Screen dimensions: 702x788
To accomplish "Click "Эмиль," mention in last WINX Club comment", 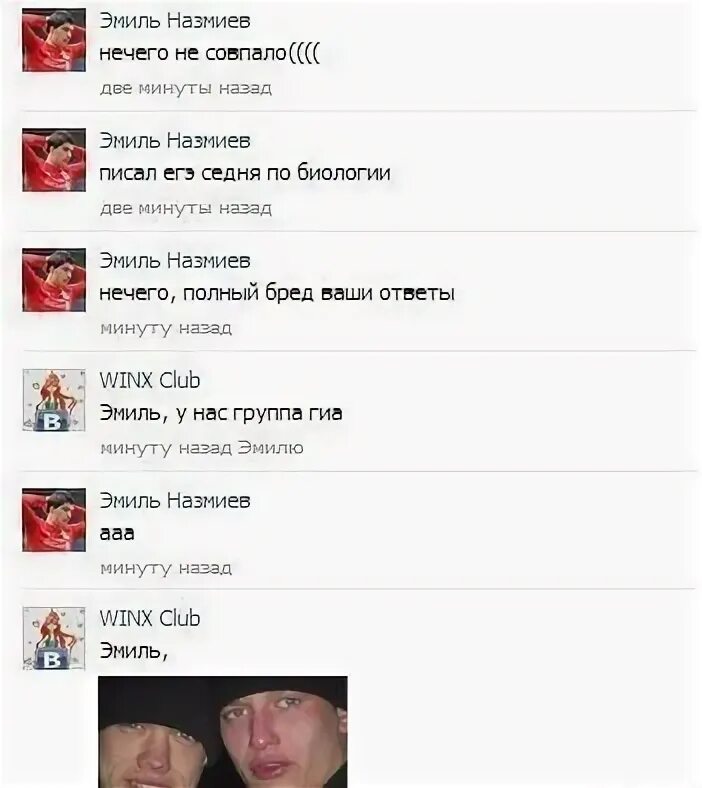I will pos(133,651).
